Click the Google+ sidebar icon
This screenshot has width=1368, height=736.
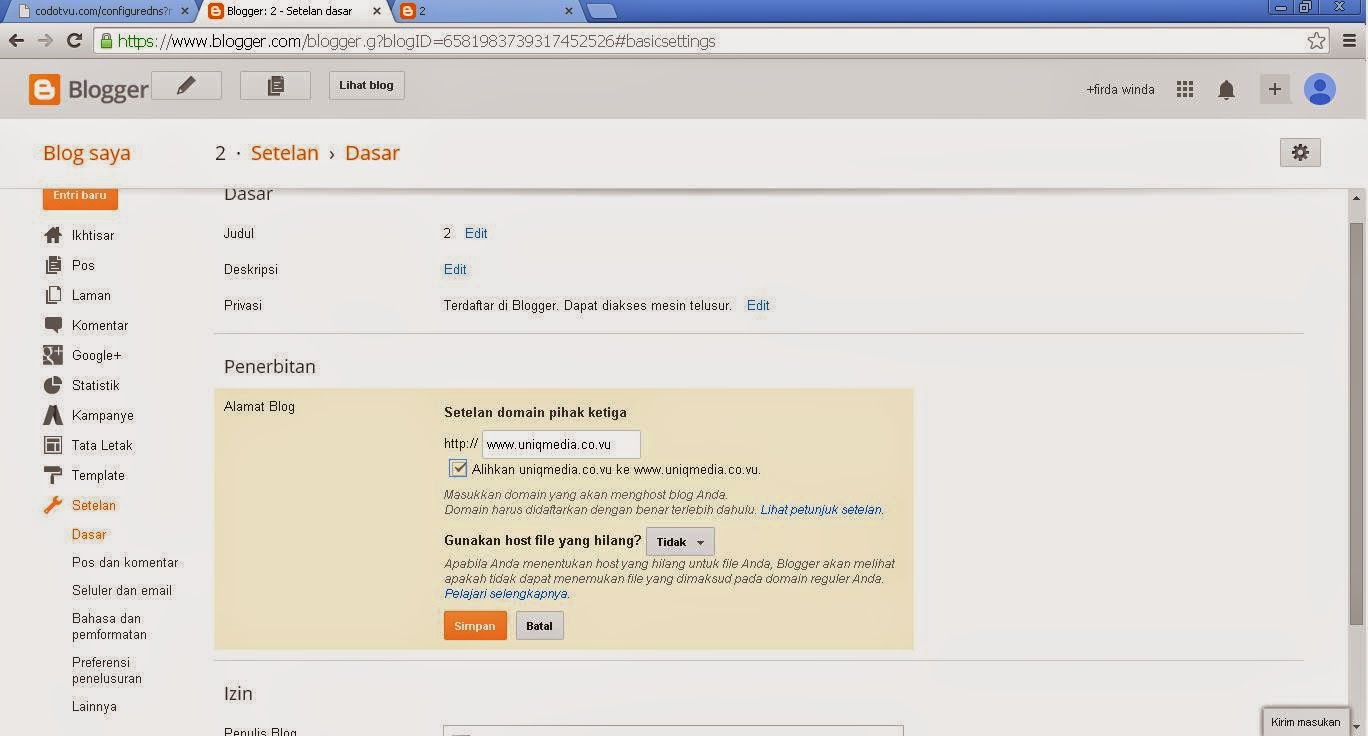click(53, 355)
